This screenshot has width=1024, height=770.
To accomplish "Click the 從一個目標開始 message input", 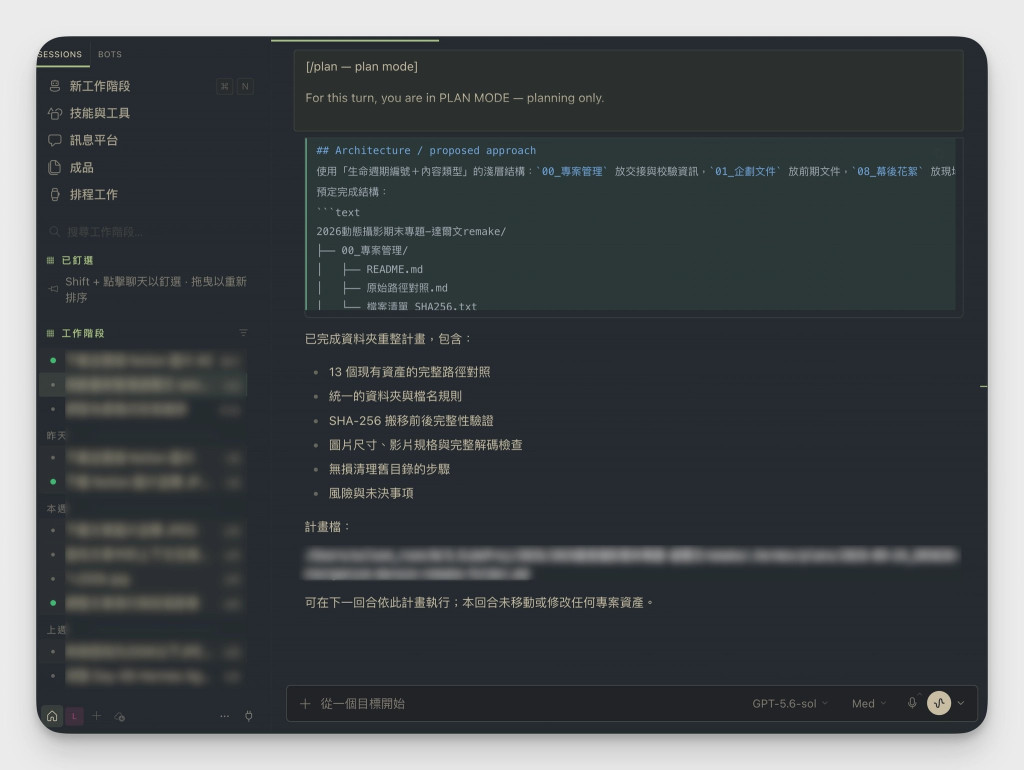I will pos(529,703).
